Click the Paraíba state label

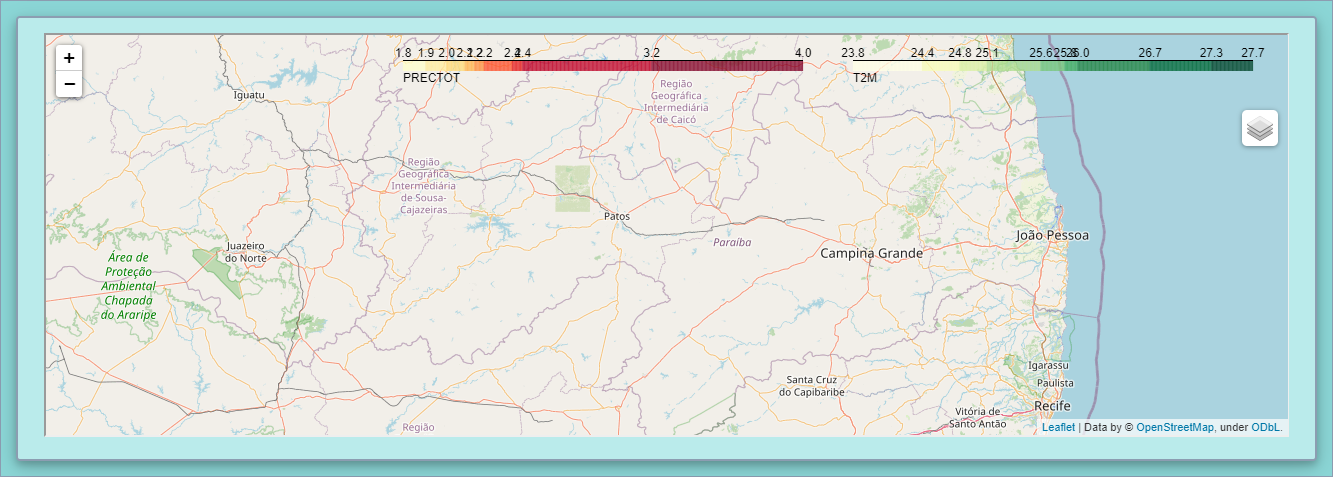[732, 242]
